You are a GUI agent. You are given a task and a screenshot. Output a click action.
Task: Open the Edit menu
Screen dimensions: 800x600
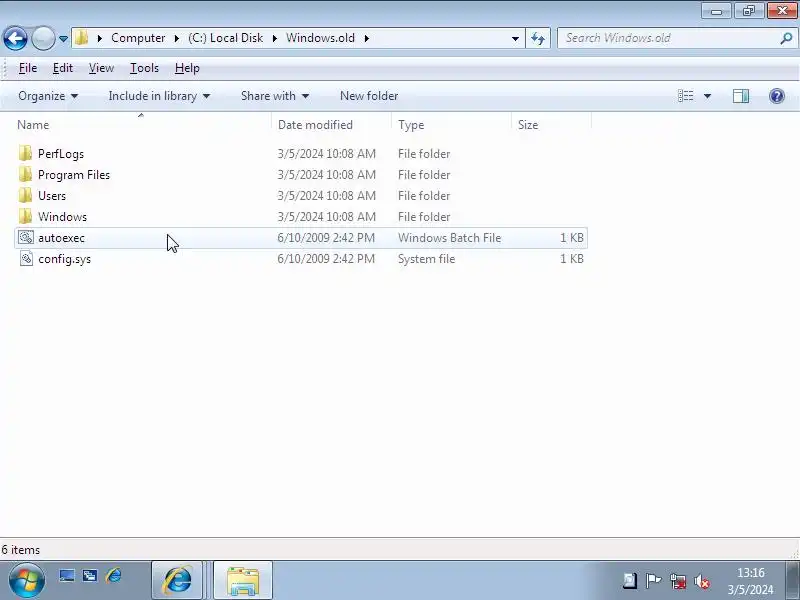point(63,68)
